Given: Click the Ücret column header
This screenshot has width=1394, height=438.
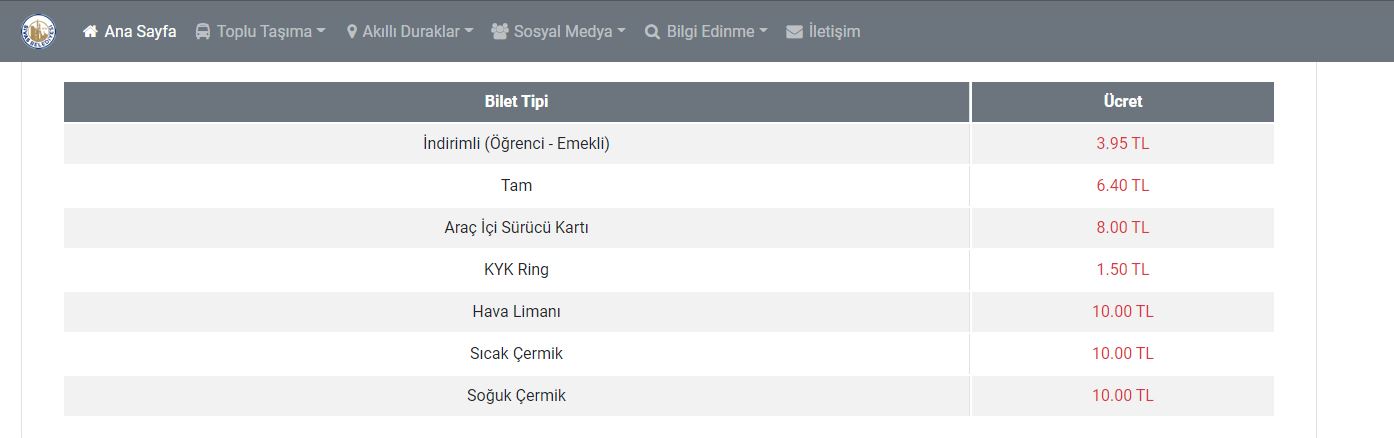Looking at the screenshot, I should pyautogui.click(x=1122, y=101).
